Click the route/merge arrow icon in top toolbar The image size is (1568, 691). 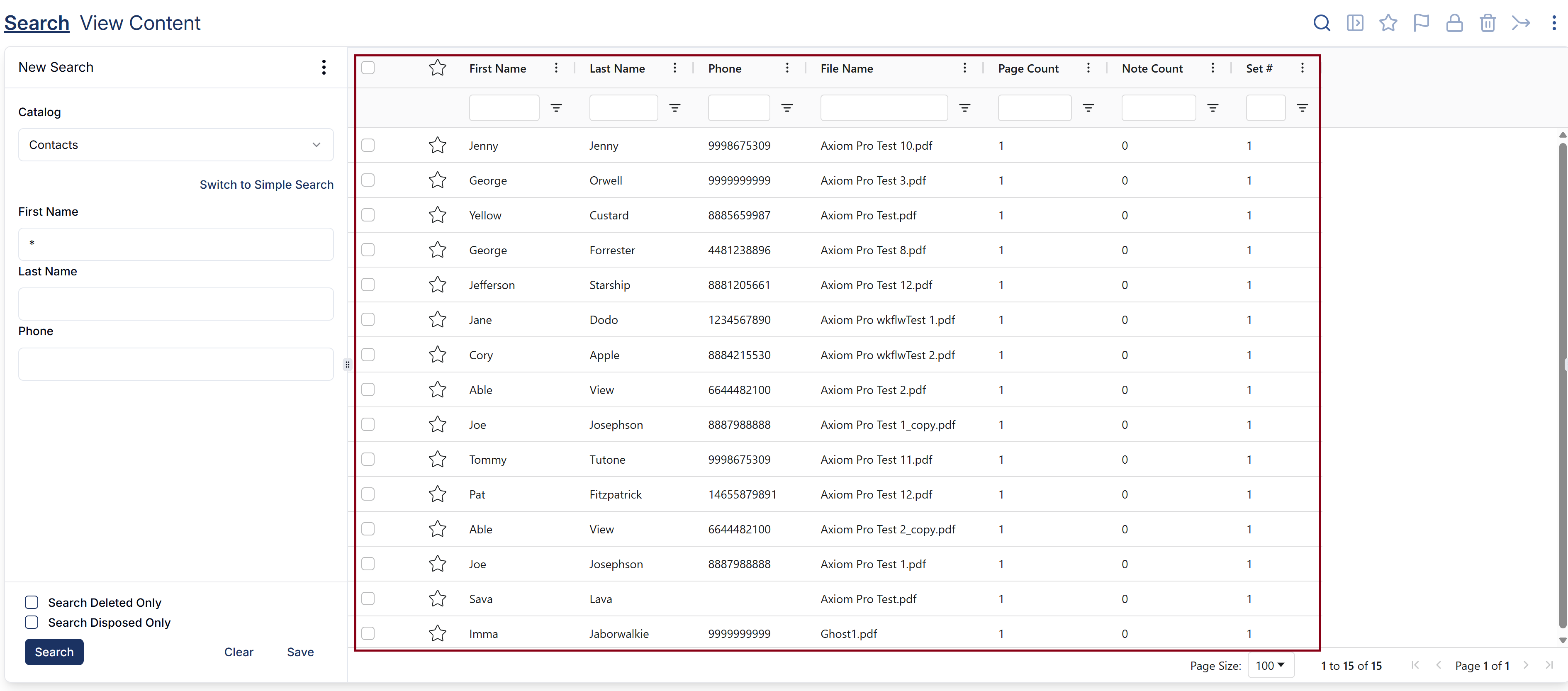point(1521,23)
